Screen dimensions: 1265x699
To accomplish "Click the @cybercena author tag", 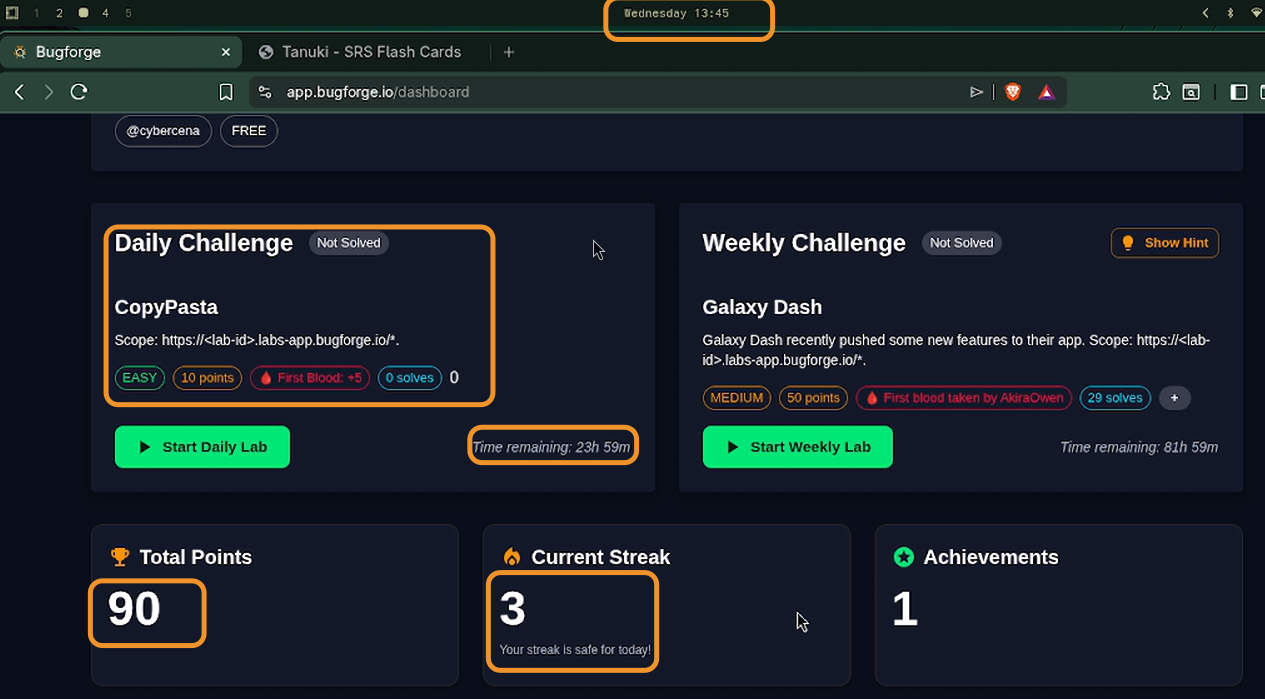I will (x=163, y=131).
